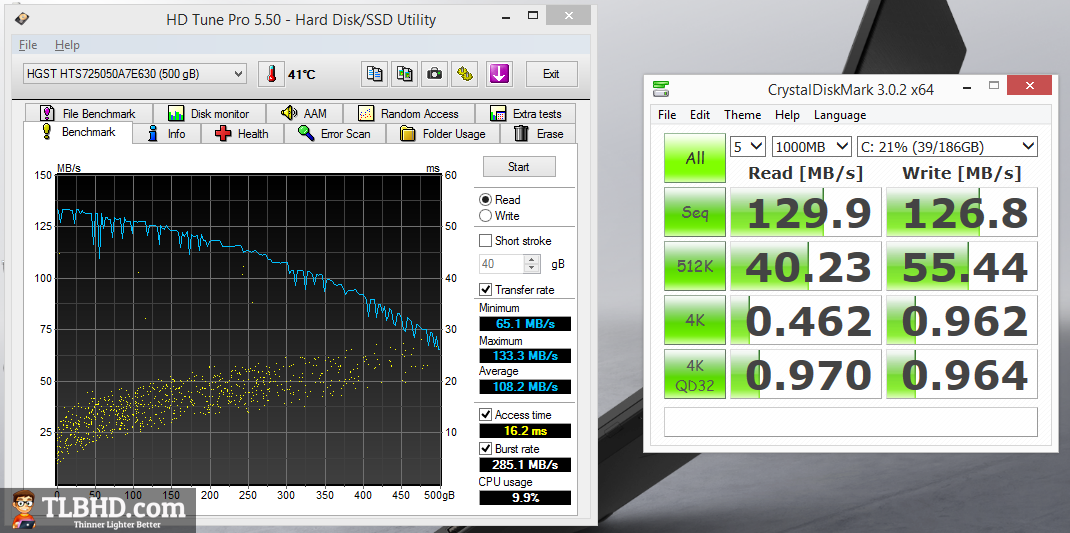Toggle the Transfer rate checkbox
The image size is (1070, 533).
click(485, 289)
